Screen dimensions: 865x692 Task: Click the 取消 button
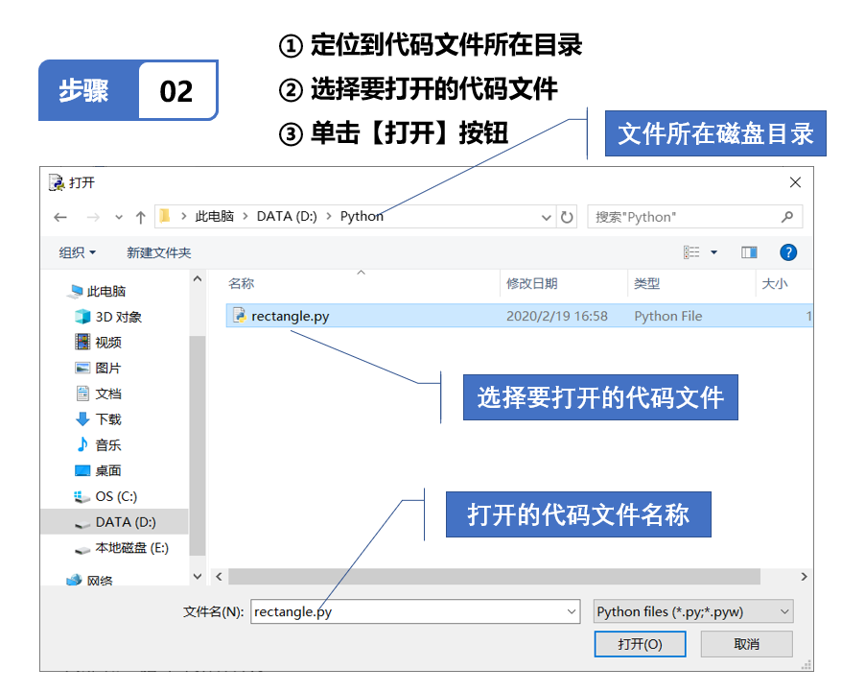tap(746, 644)
